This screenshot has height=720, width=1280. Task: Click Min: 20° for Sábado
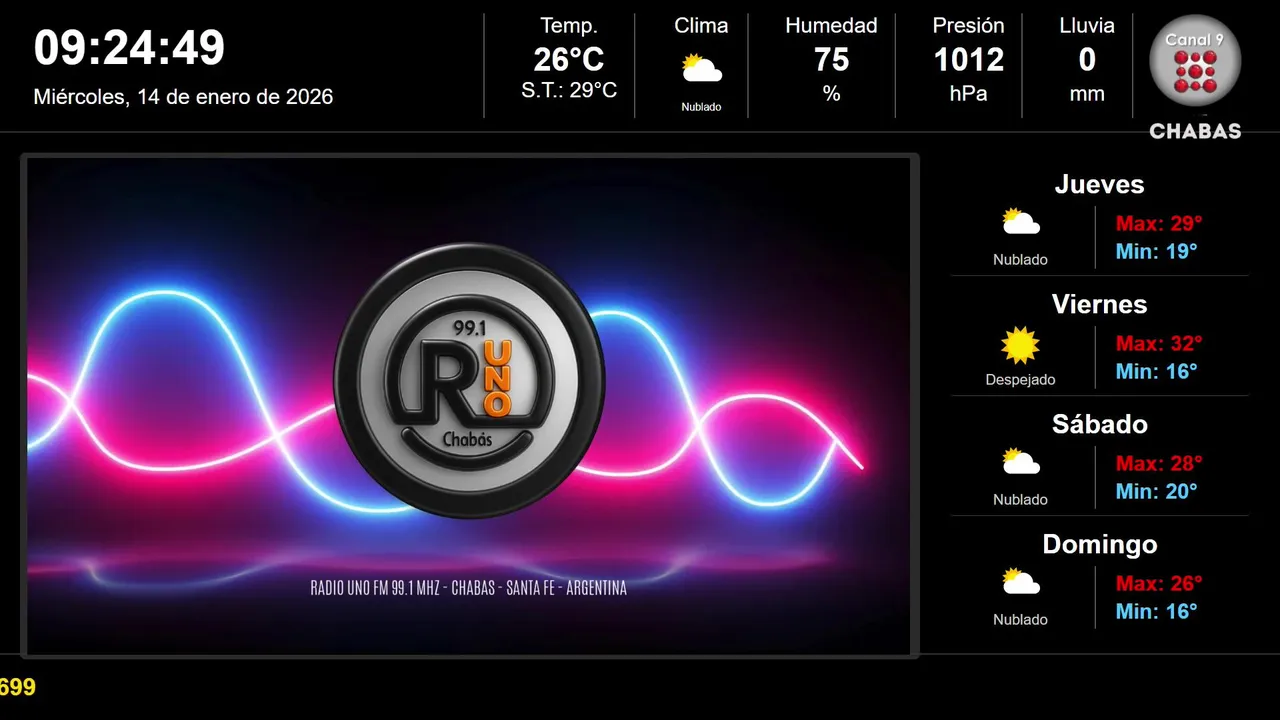click(1156, 491)
